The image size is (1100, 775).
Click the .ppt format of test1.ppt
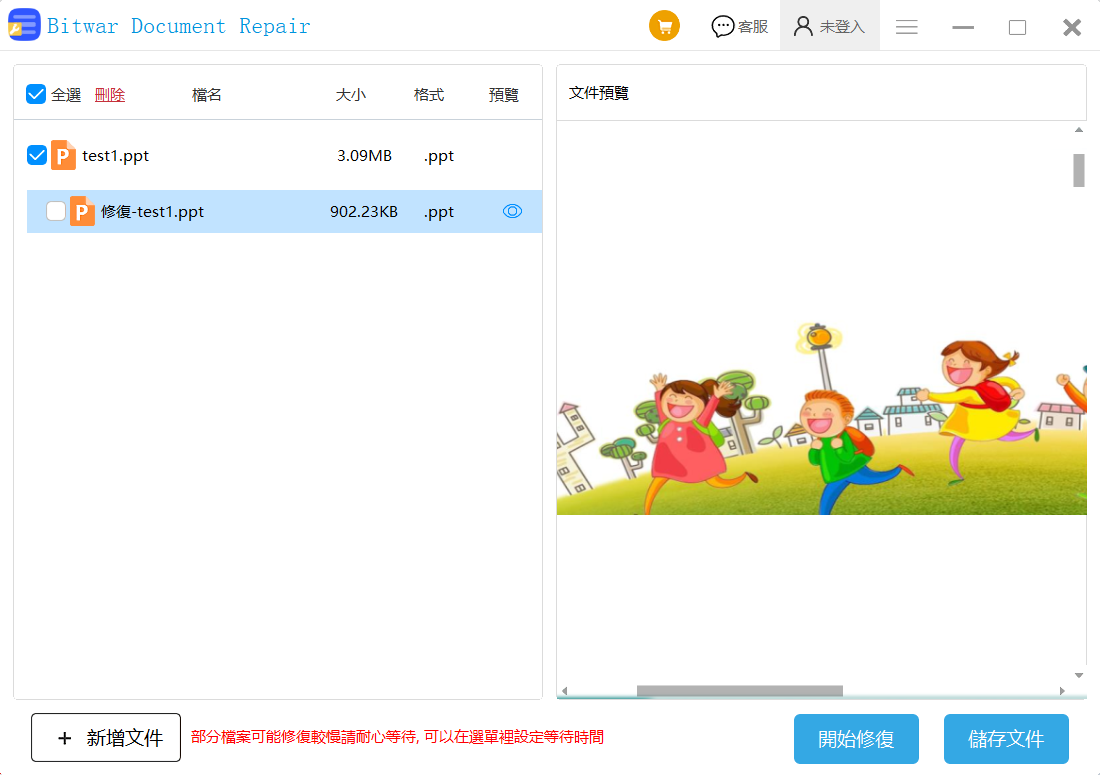click(438, 156)
